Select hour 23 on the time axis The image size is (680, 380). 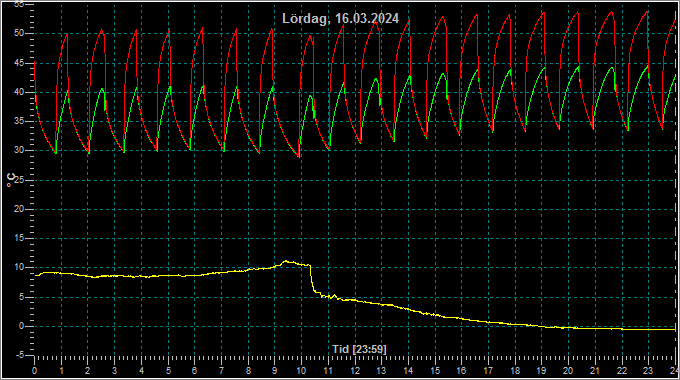tap(647, 371)
